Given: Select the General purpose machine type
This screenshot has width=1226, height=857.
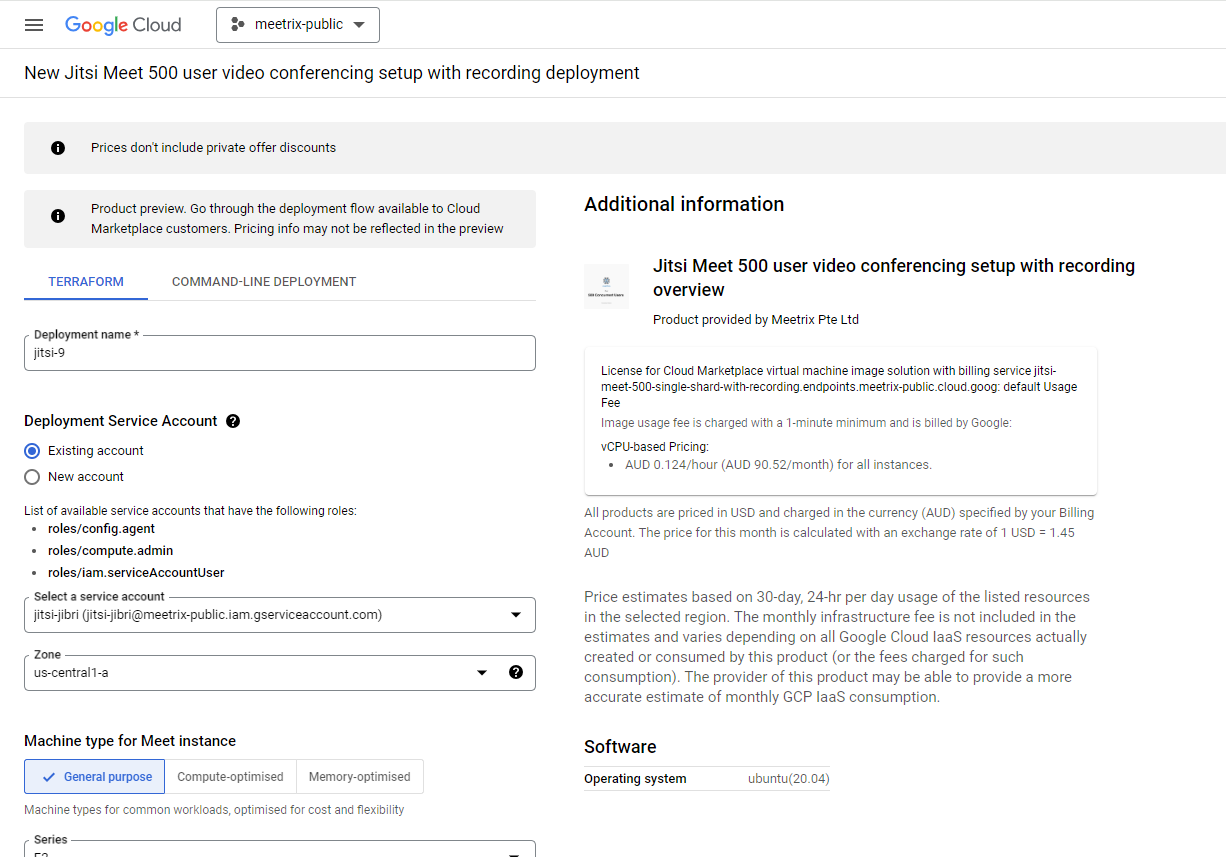Looking at the screenshot, I should coord(95,777).
